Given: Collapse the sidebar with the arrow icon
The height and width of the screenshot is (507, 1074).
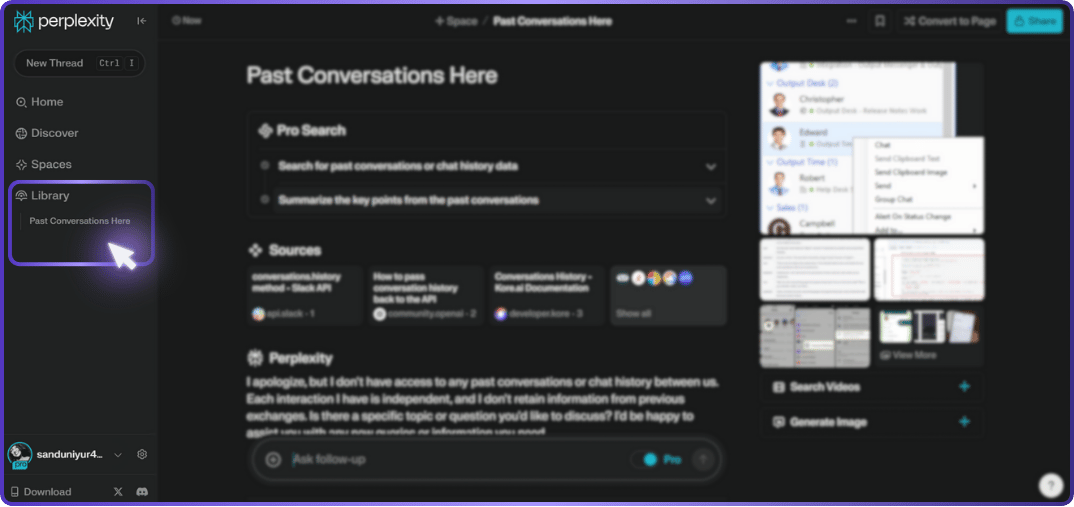Looking at the screenshot, I should tap(142, 21).
